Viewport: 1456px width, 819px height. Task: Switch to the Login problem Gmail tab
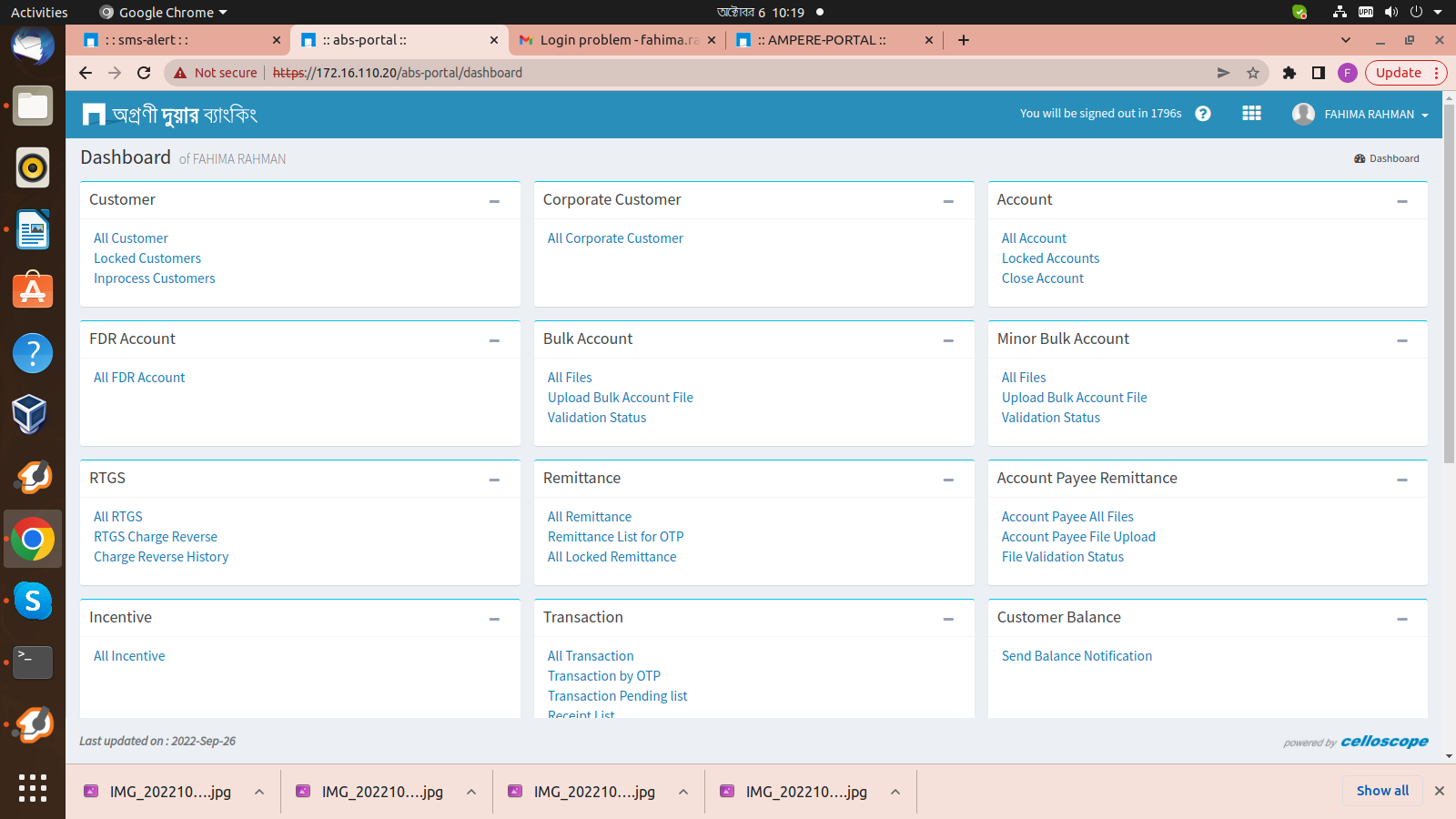point(616,40)
